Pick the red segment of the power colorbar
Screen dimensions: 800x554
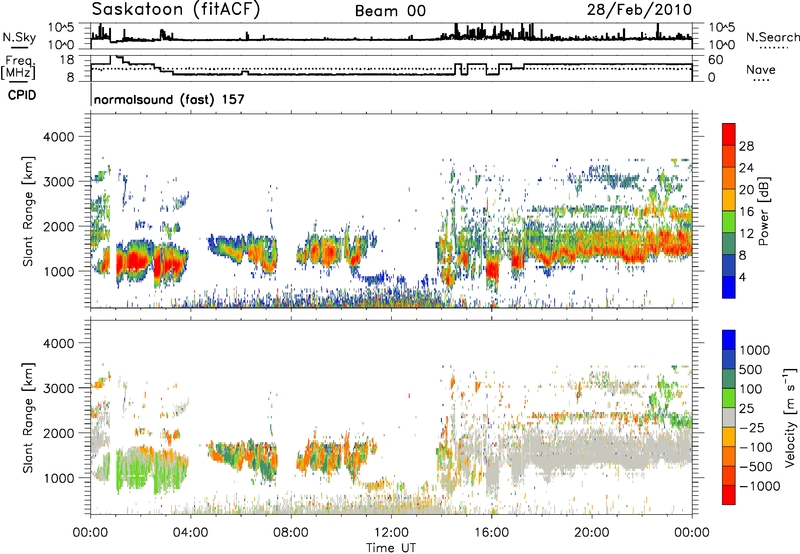pyautogui.click(x=729, y=135)
